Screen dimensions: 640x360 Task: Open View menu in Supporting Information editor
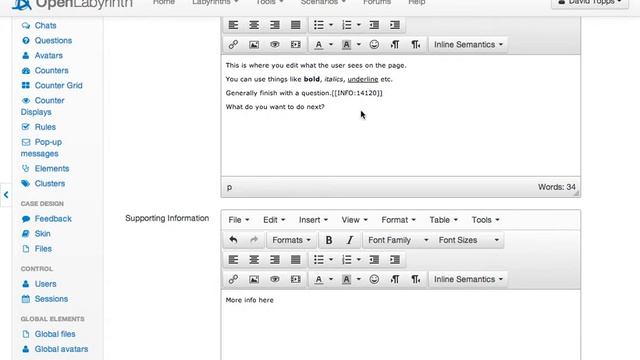point(354,220)
